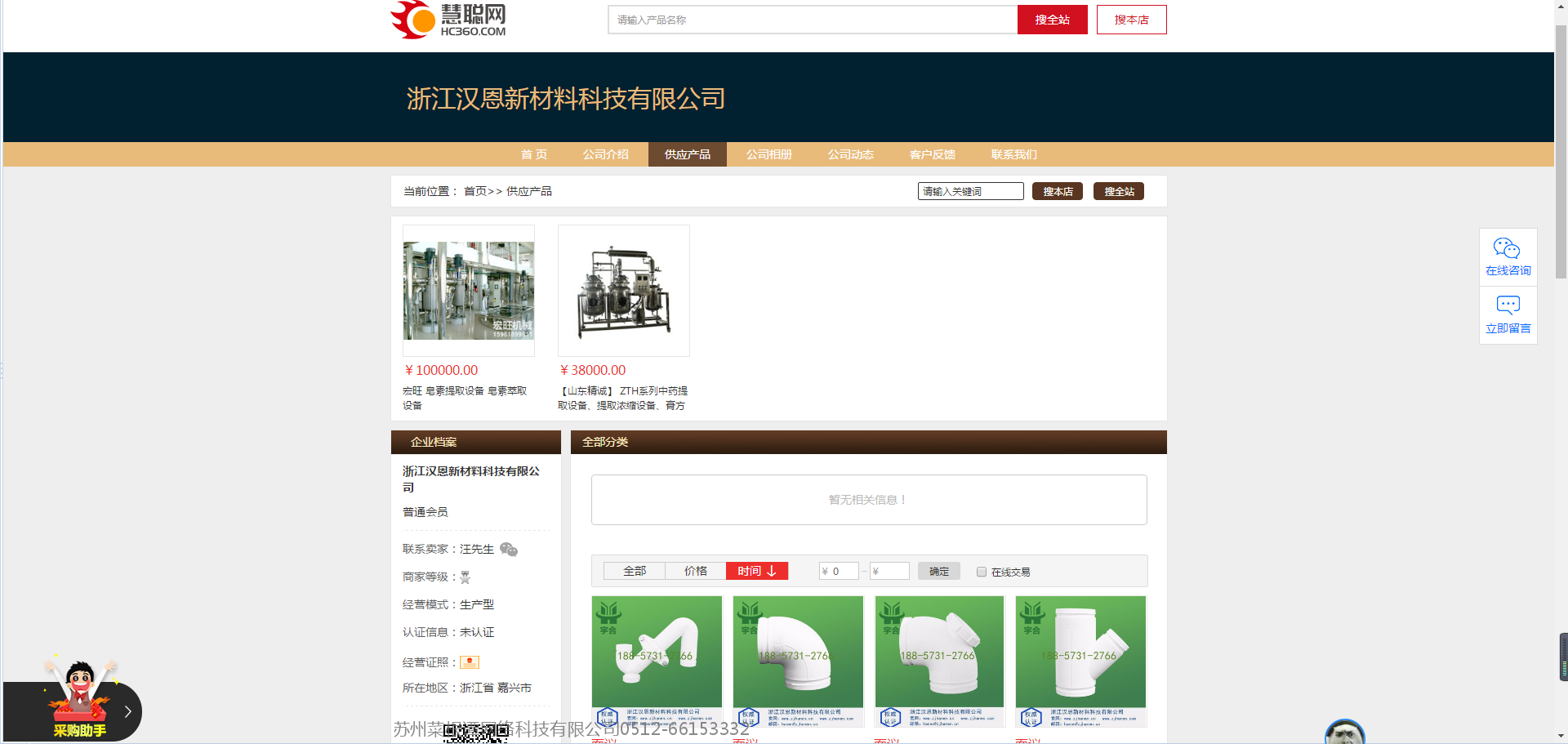
Task: Sort products by 价格
Action: 696,571
